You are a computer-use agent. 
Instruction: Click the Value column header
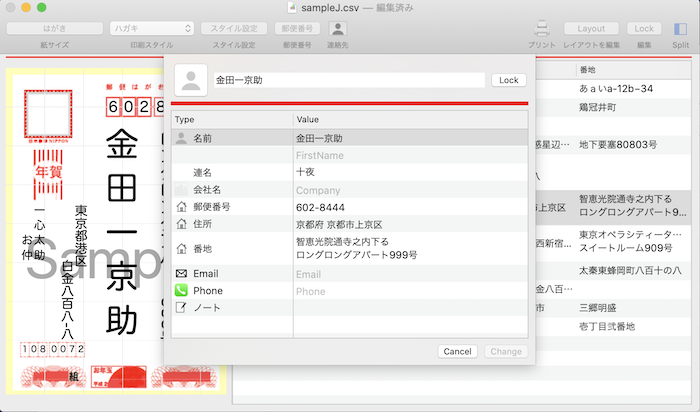point(410,120)
